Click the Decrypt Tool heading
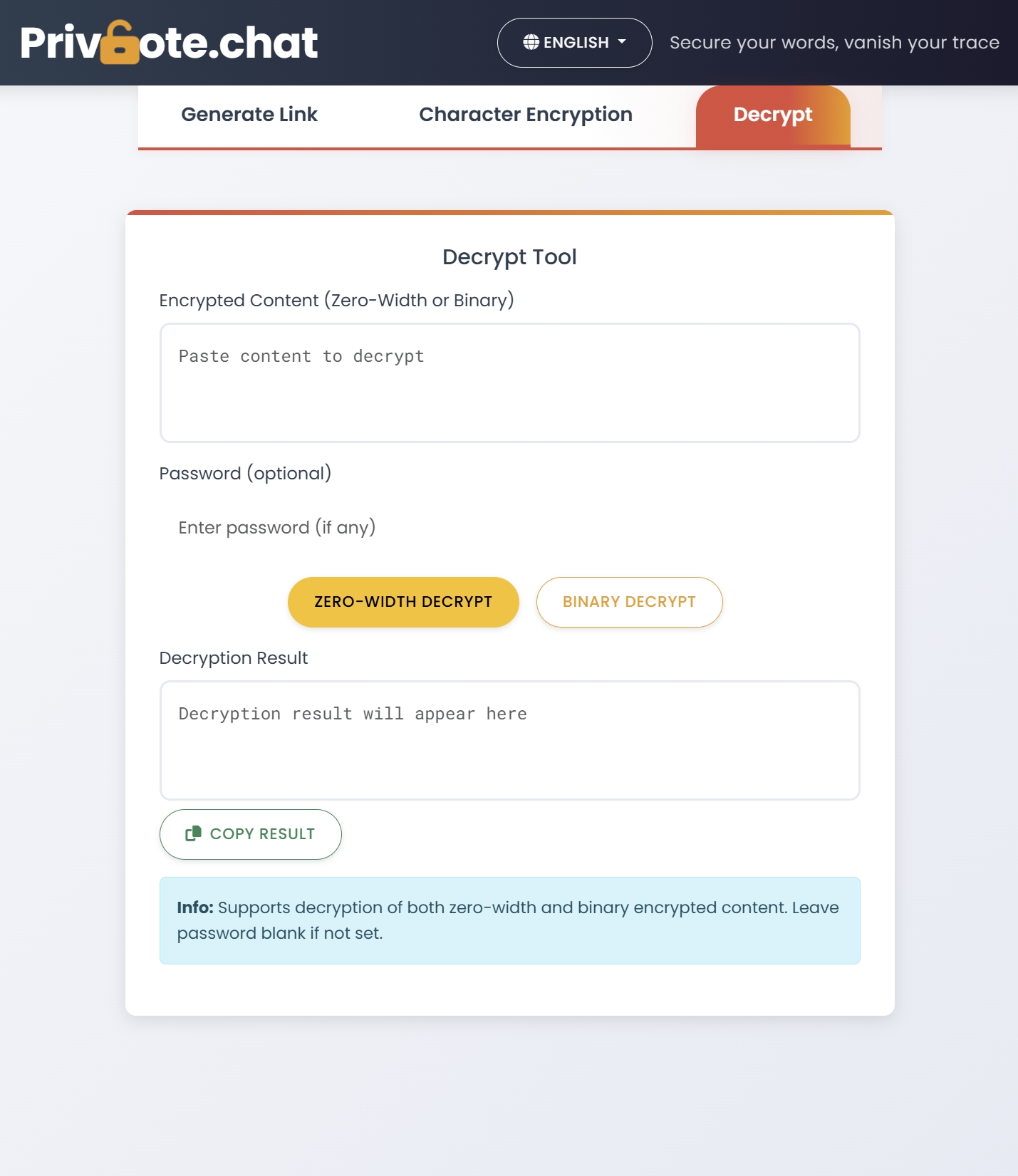 [509, 257]
